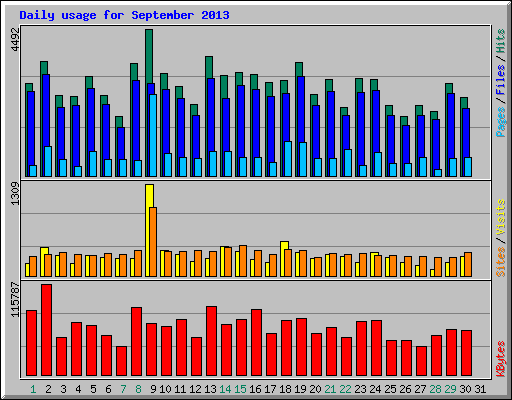This screenshot has width=512, height=400.
Task: Click day 27 on the x-axis
Action: pyautogui.click(x=420, y=389)
